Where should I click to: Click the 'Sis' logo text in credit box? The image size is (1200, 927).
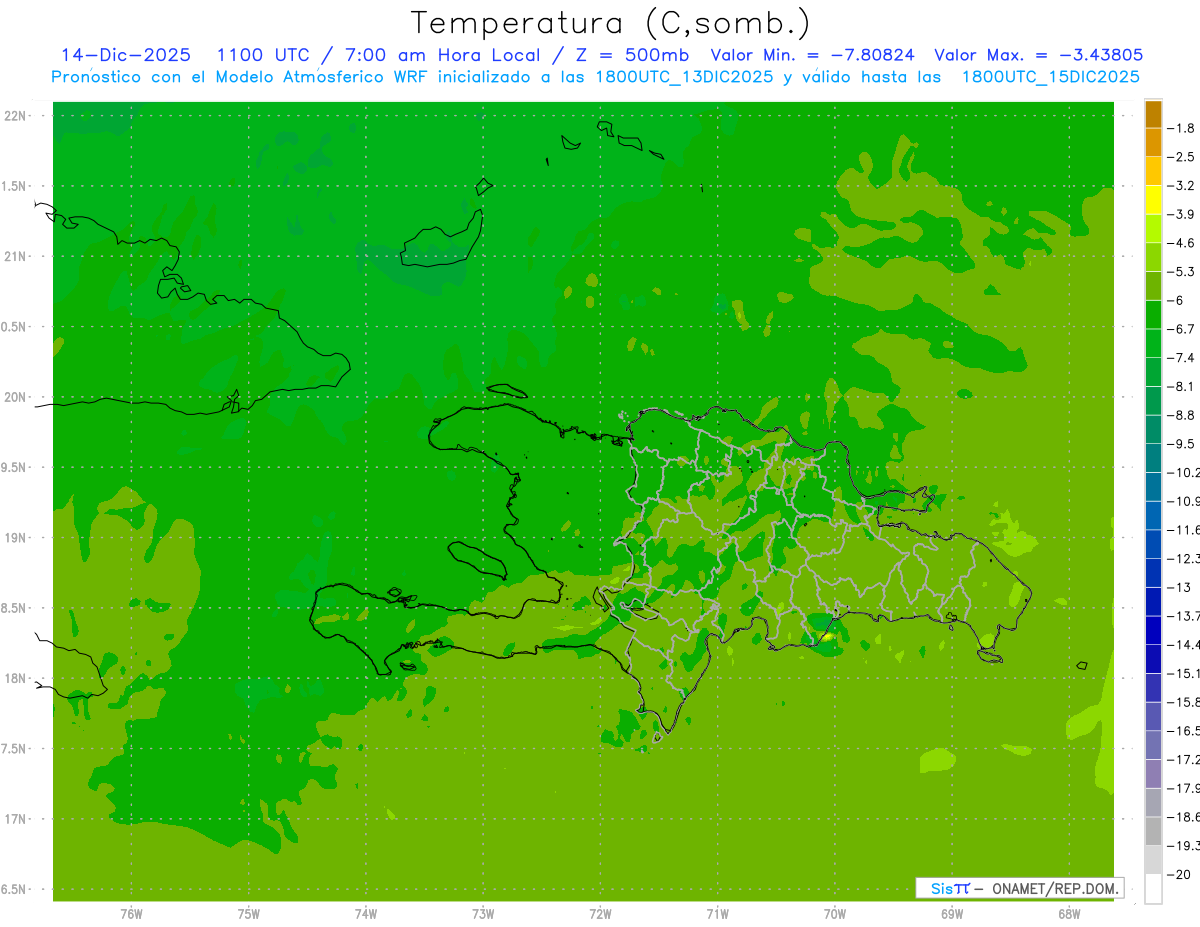pyautogui.click(x=941, y=888)
